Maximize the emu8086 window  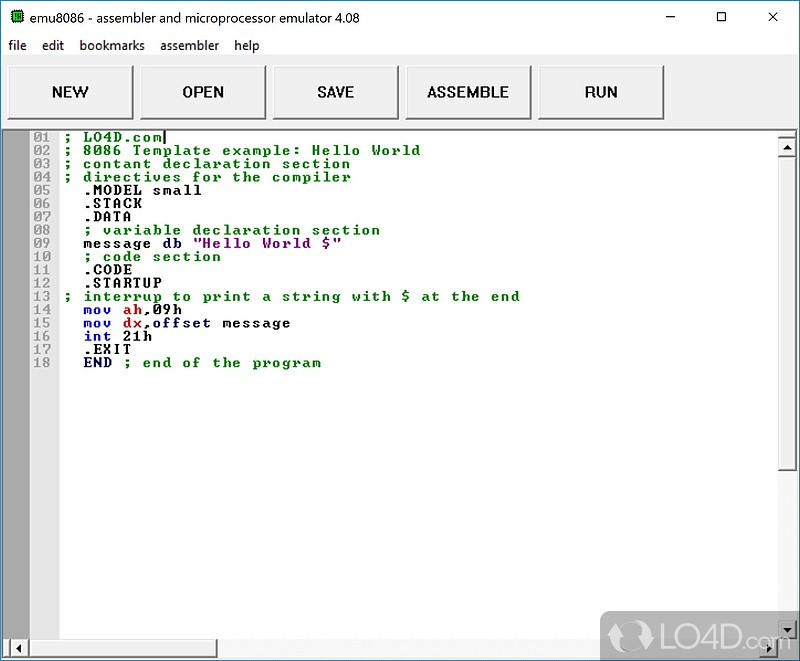(721, 17)
